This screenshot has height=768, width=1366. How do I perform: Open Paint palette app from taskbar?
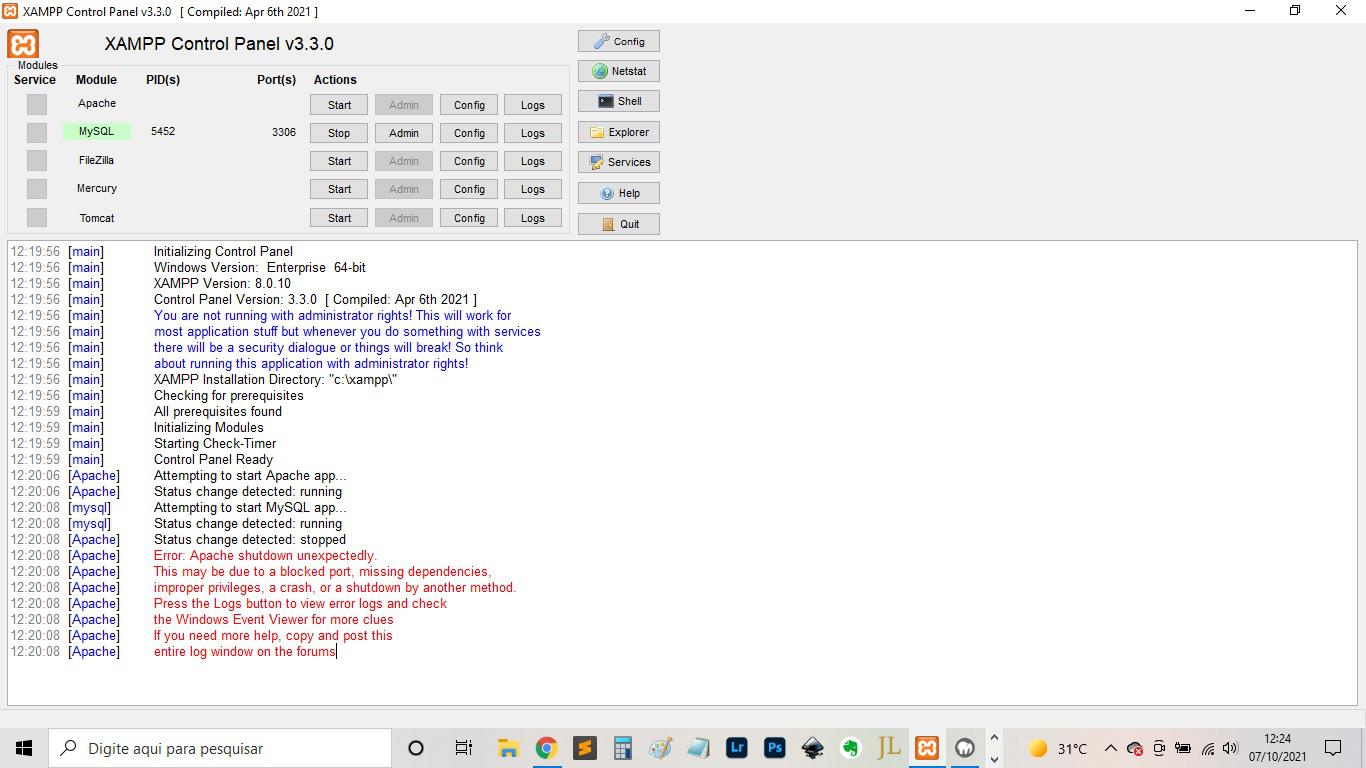coord(661,748)
